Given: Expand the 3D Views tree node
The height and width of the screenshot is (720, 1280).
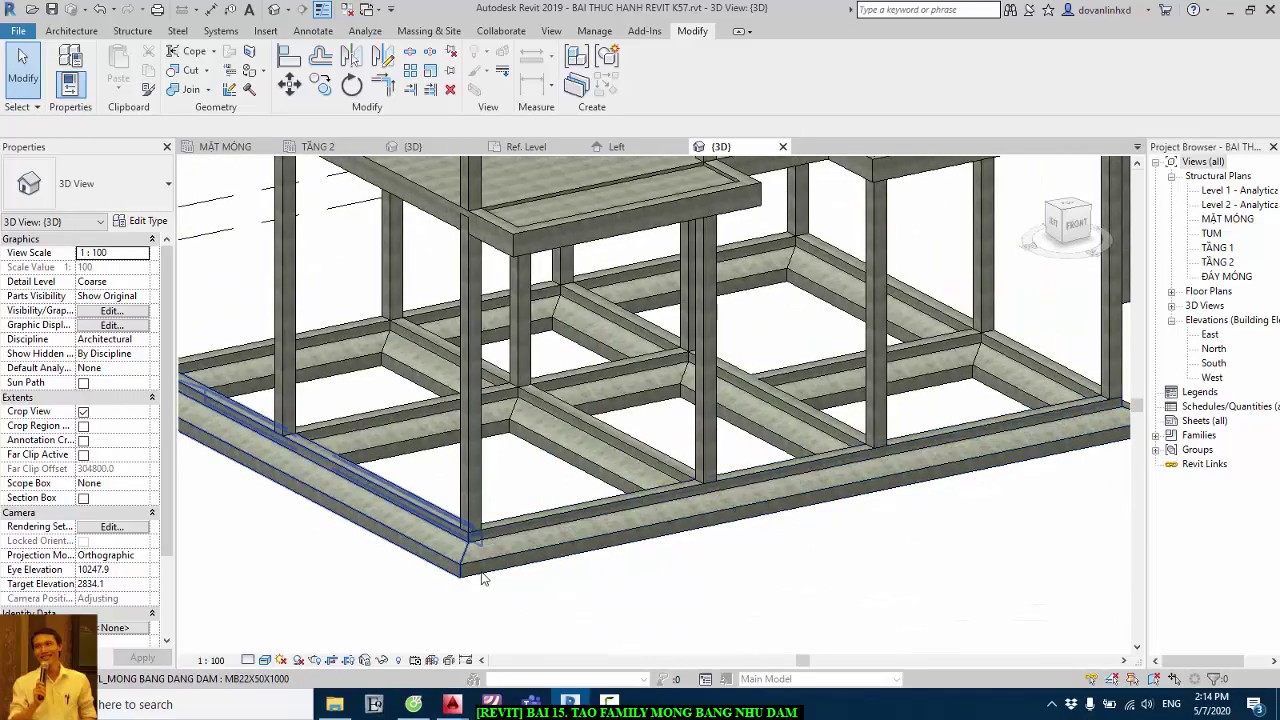Looking at the screenshot, I should coord(1171,306).
